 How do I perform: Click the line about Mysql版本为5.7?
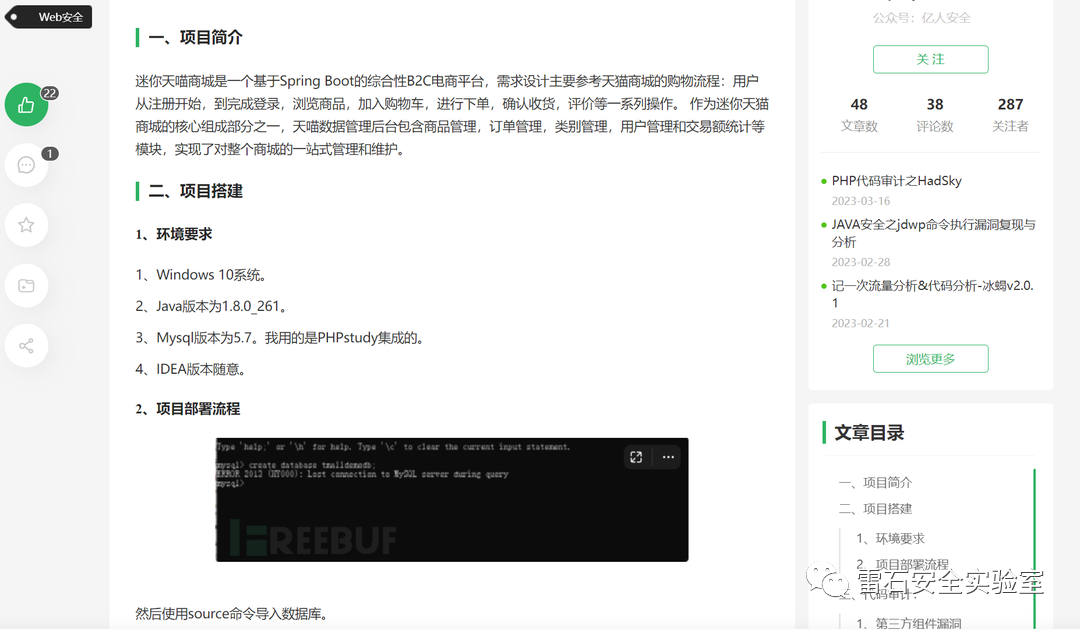pos(279,338)
